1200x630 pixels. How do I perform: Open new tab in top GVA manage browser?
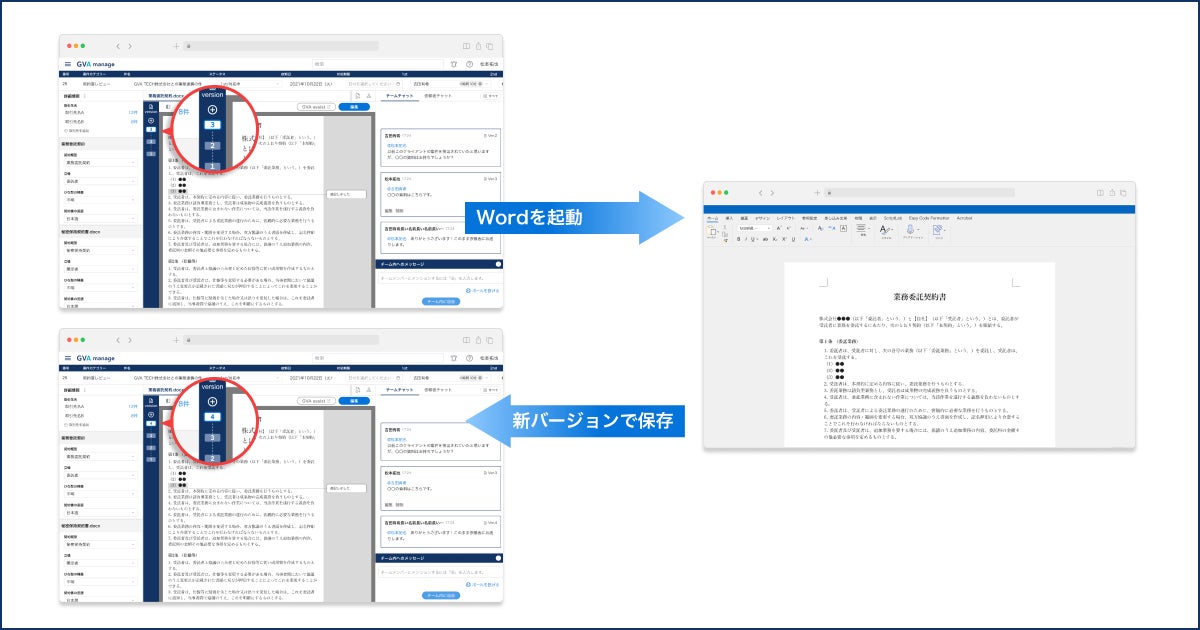click(176, 46)
